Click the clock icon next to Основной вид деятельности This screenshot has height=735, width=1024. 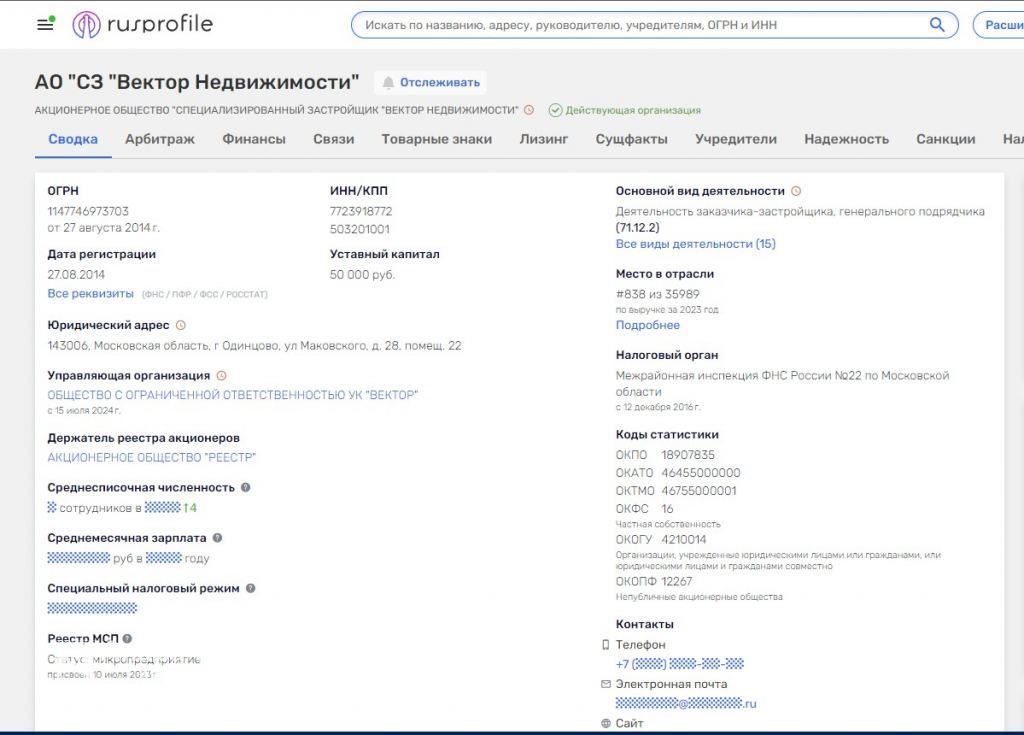[796, 191]
